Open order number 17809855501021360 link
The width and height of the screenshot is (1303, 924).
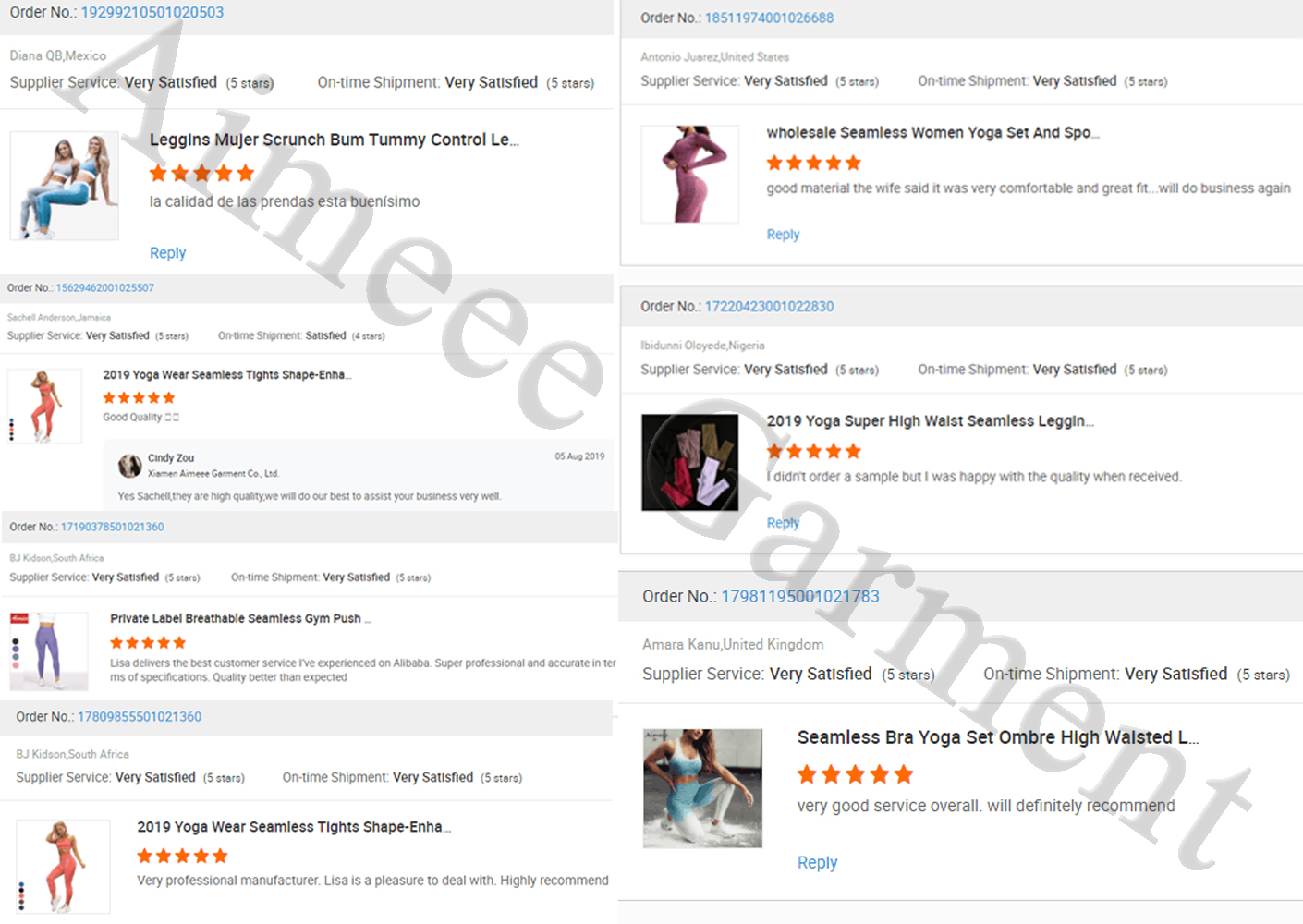click(140, 717)
